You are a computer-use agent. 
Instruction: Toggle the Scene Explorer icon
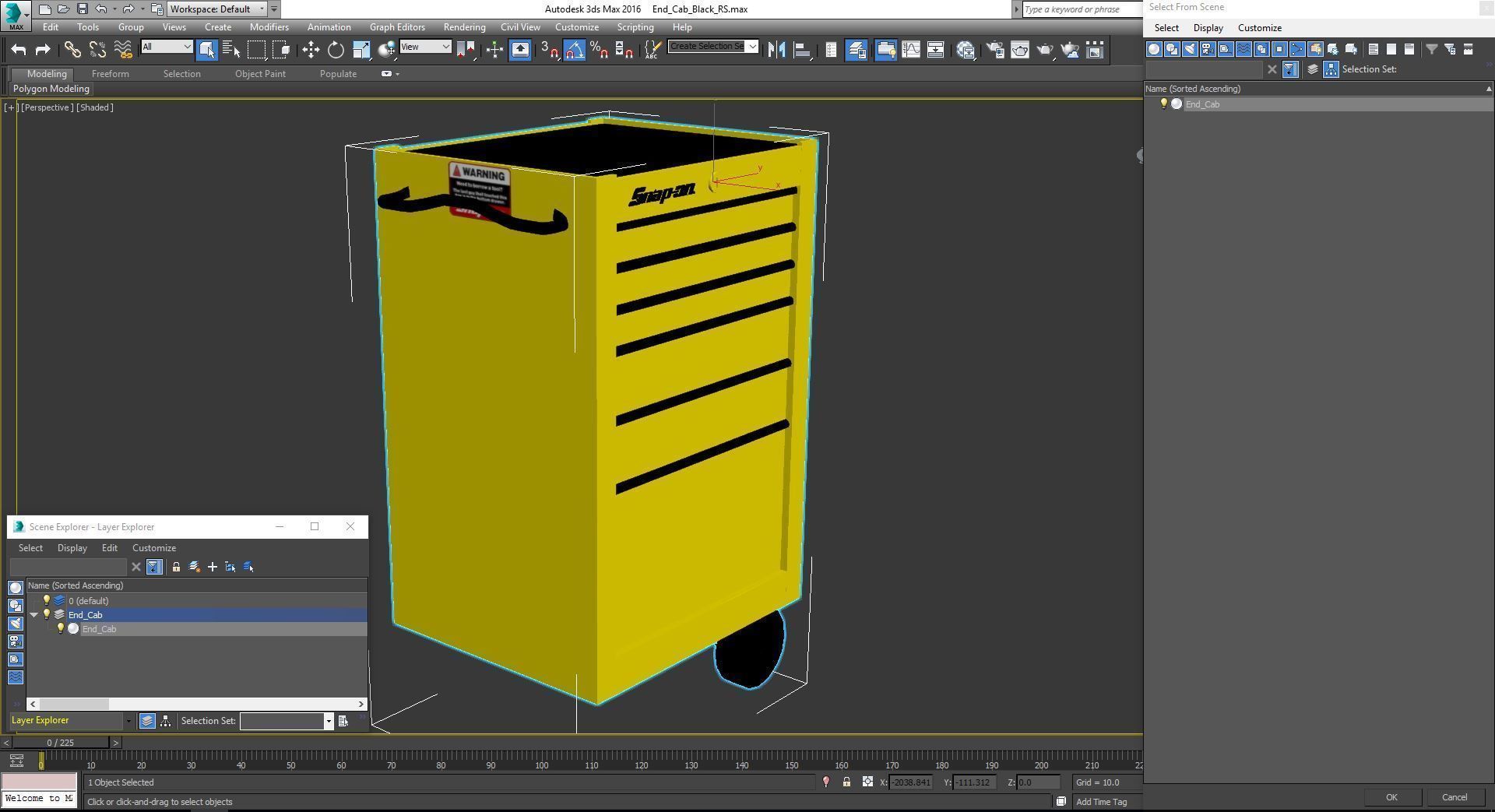coord(831,50)
